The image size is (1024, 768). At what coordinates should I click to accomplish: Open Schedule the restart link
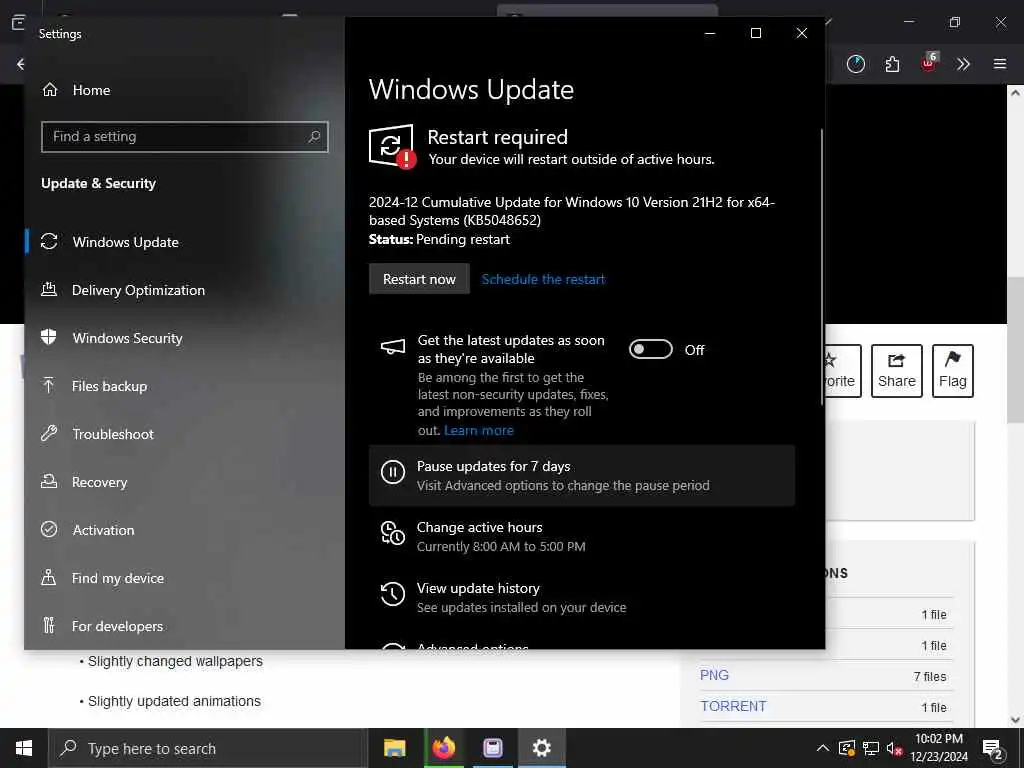[x=543, y=279]
